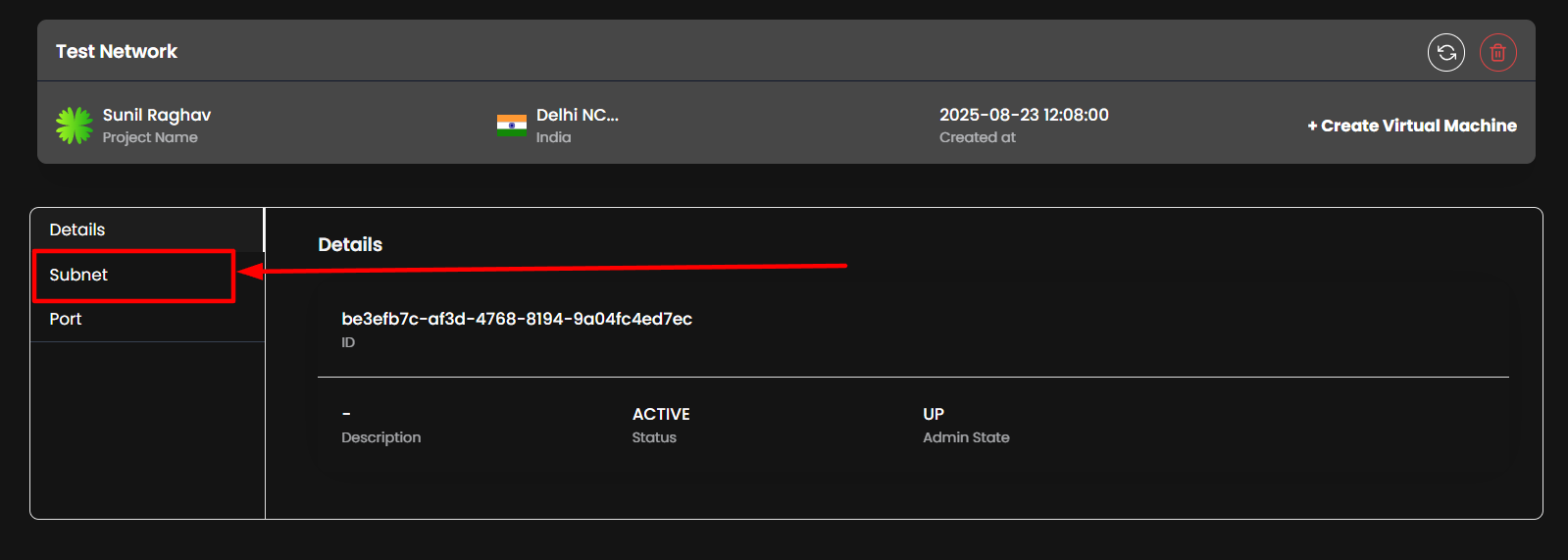Open the Subnet tab
This screenshot has height=560, width=1568.
(x=78, y=275)
